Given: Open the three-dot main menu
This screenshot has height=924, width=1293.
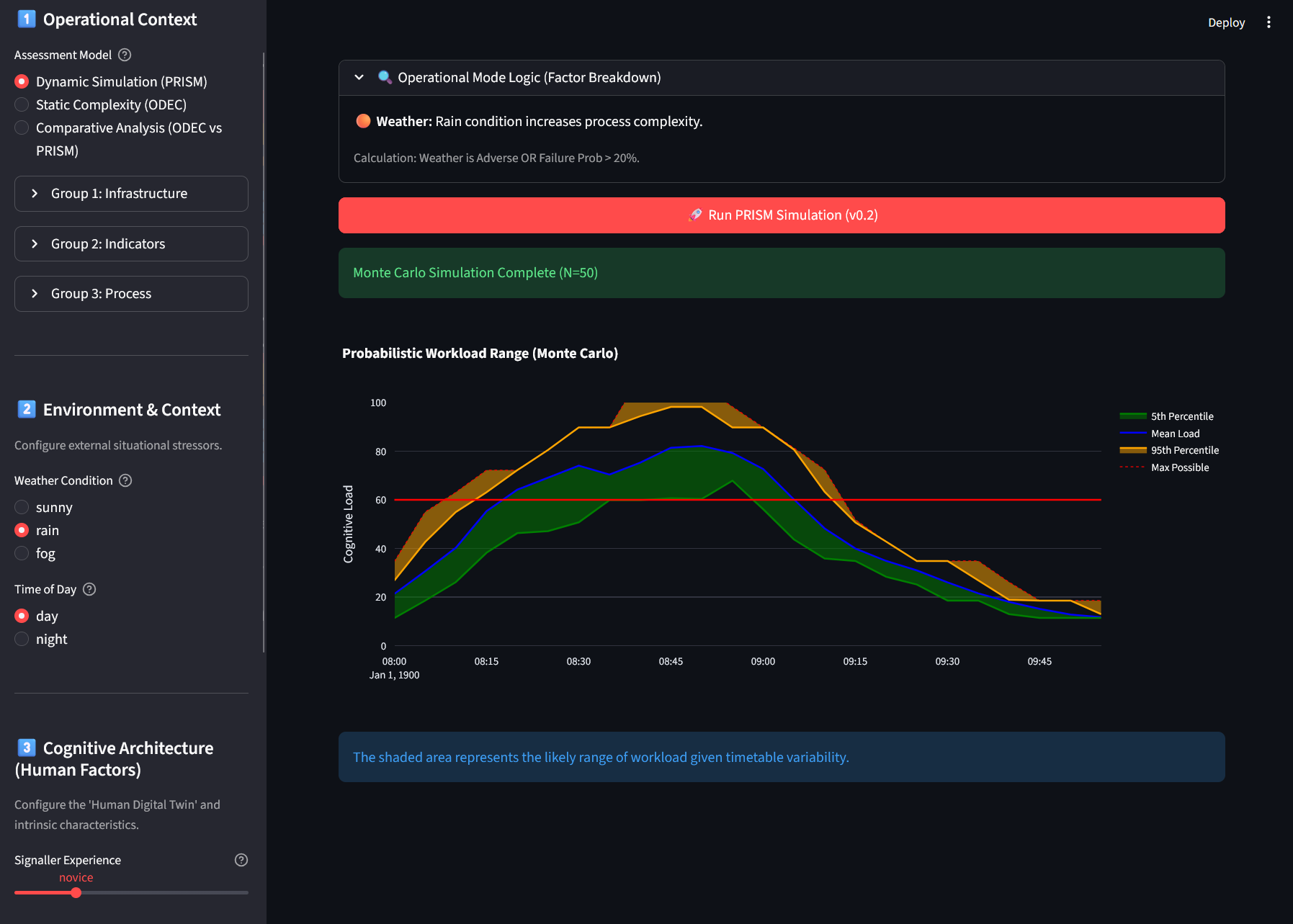Looking at the screenshot, I should 1269,22.
